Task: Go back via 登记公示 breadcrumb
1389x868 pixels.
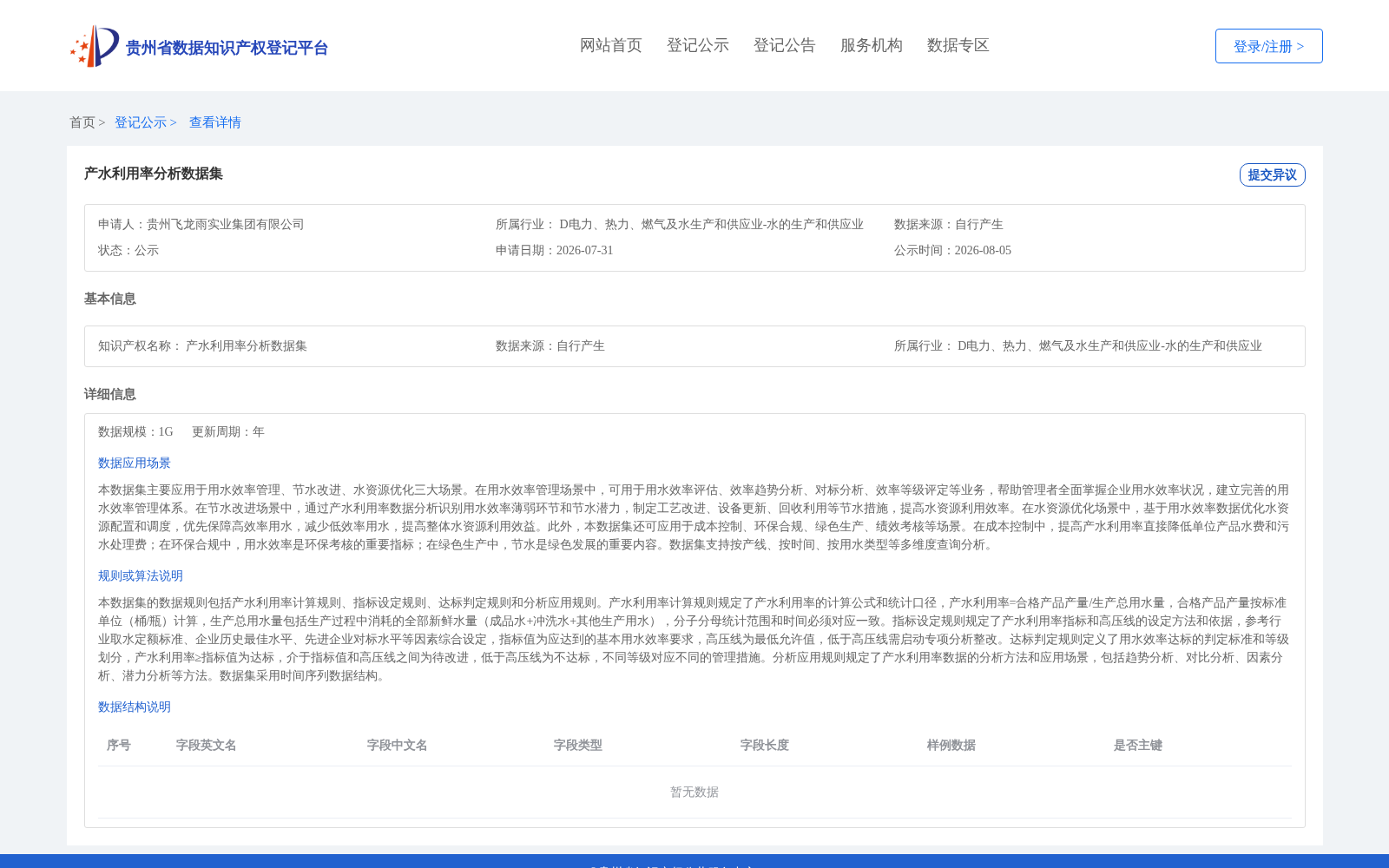Action: [x=141, y=122]
